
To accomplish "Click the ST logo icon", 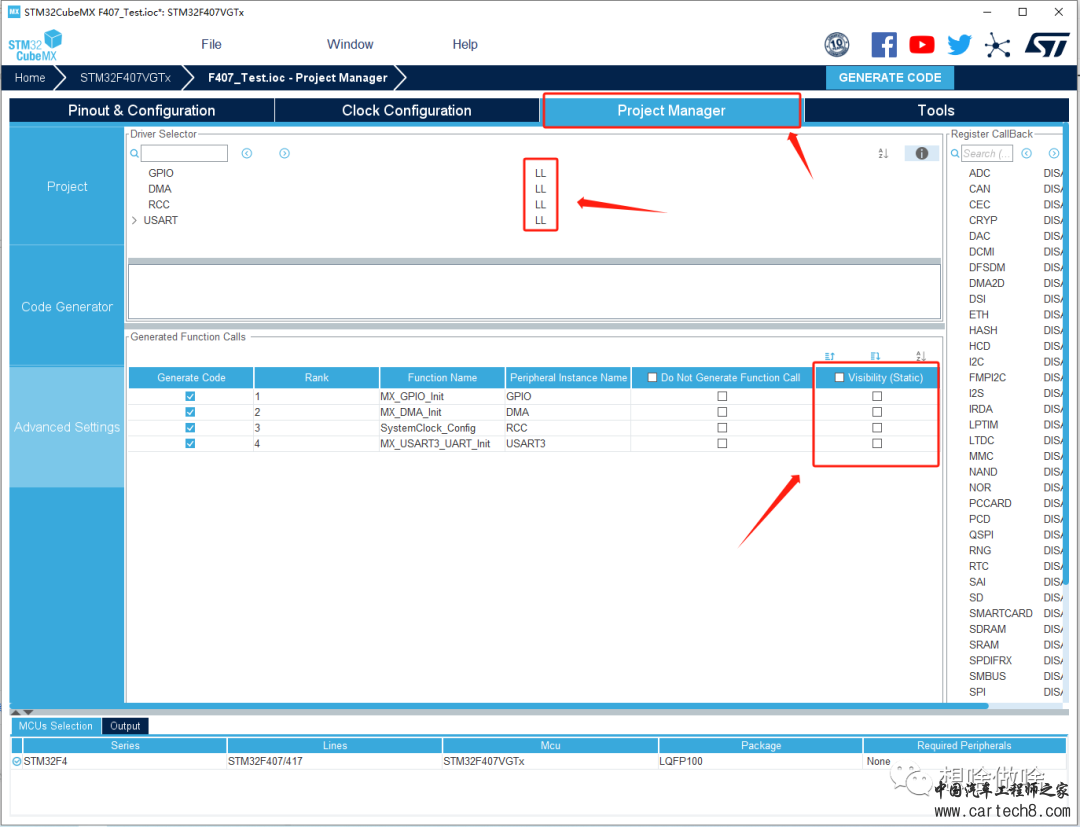I will [x=1047, y=45].
